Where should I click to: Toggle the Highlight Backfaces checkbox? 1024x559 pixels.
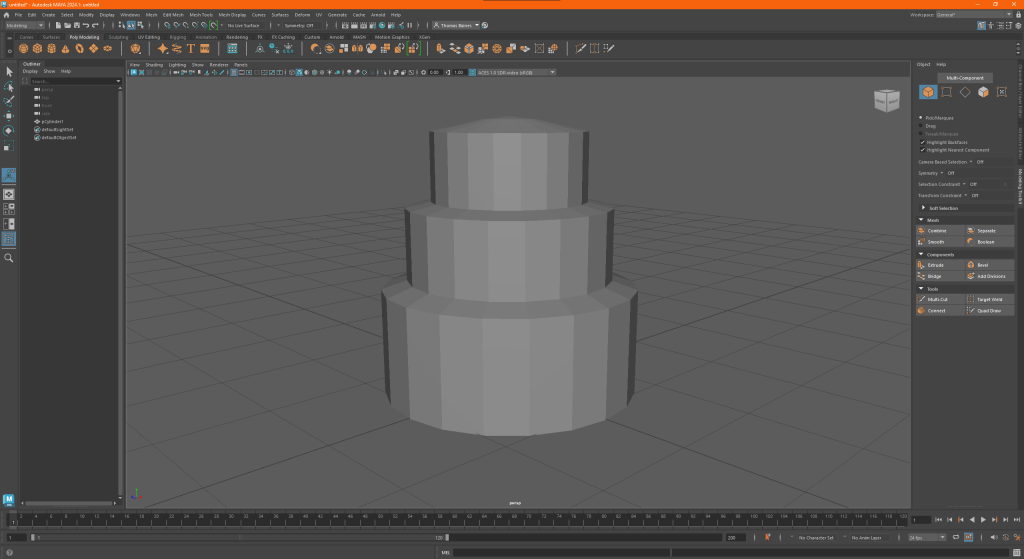922,142
